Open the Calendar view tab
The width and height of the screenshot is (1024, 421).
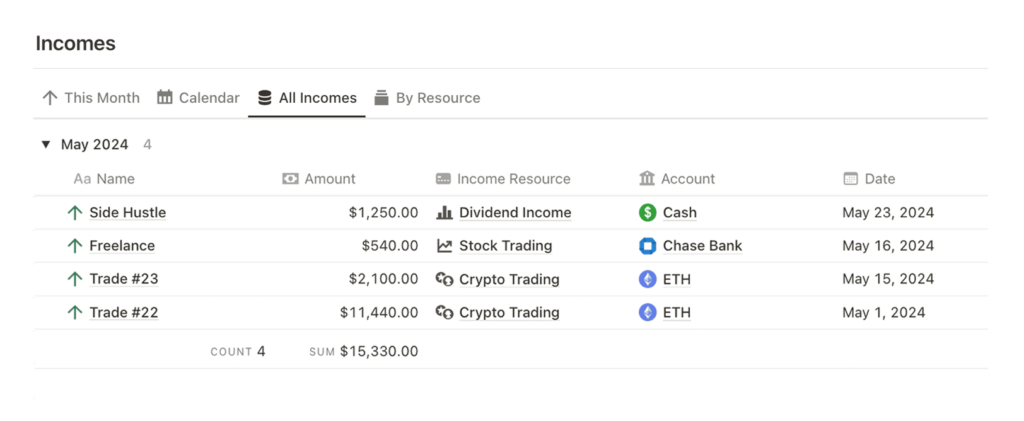click(x=199, y=98)
